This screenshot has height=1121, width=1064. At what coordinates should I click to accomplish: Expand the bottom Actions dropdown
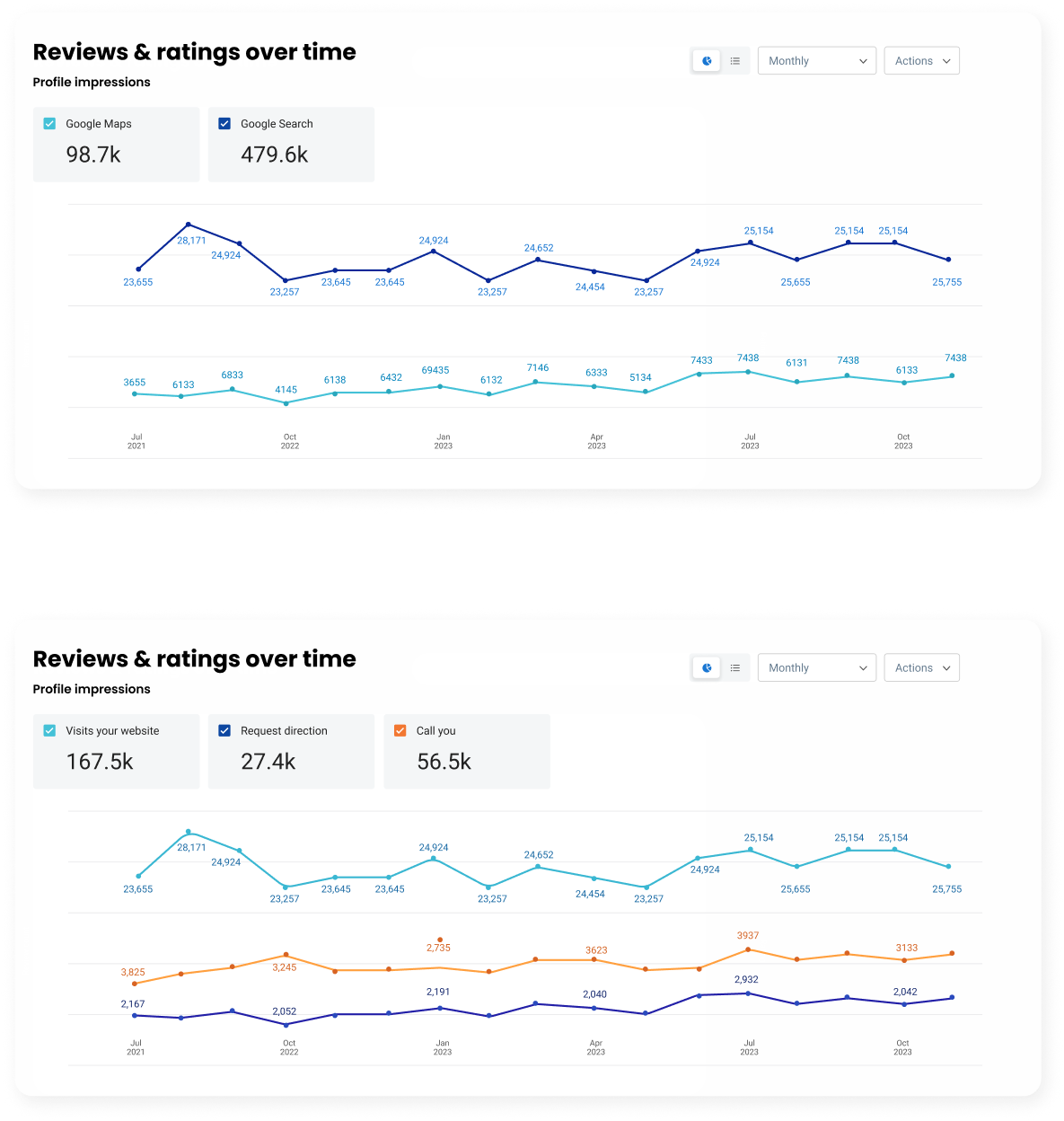[x=921, y=668]
